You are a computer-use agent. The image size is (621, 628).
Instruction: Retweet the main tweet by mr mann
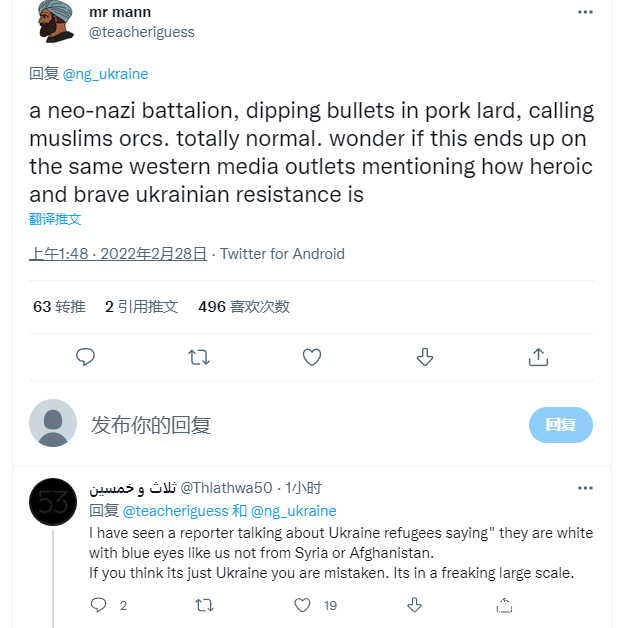click(x=199, y=357)
